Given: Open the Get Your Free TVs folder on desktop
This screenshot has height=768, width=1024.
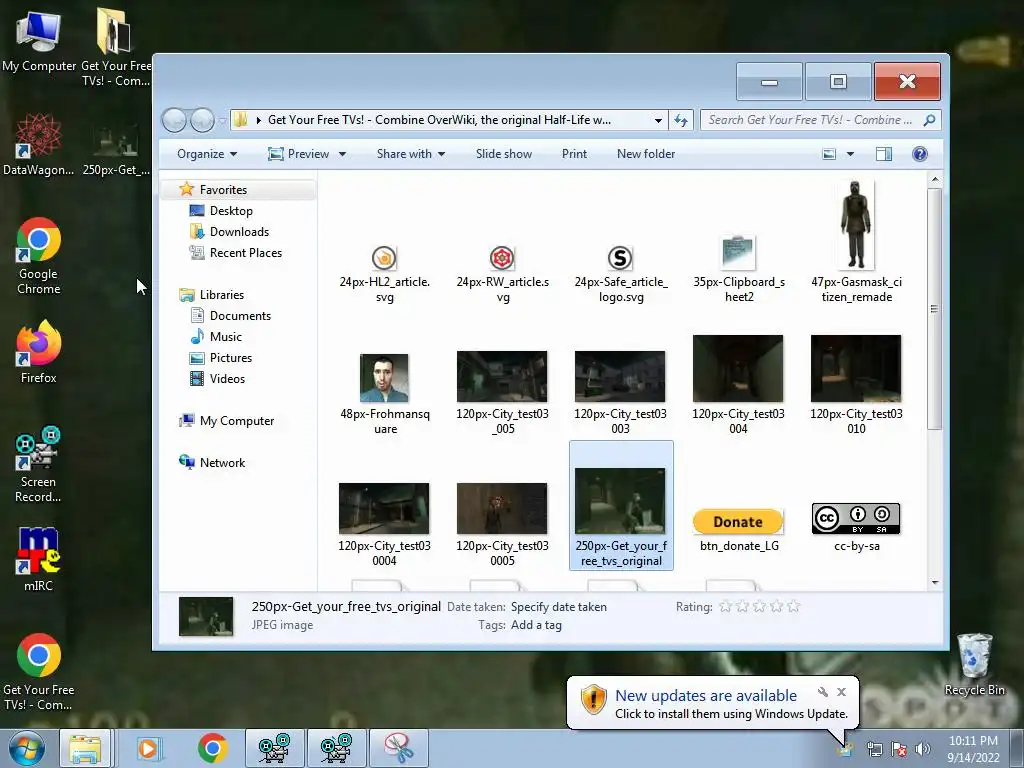Looking at the screenshot, I should click(115, 47).
